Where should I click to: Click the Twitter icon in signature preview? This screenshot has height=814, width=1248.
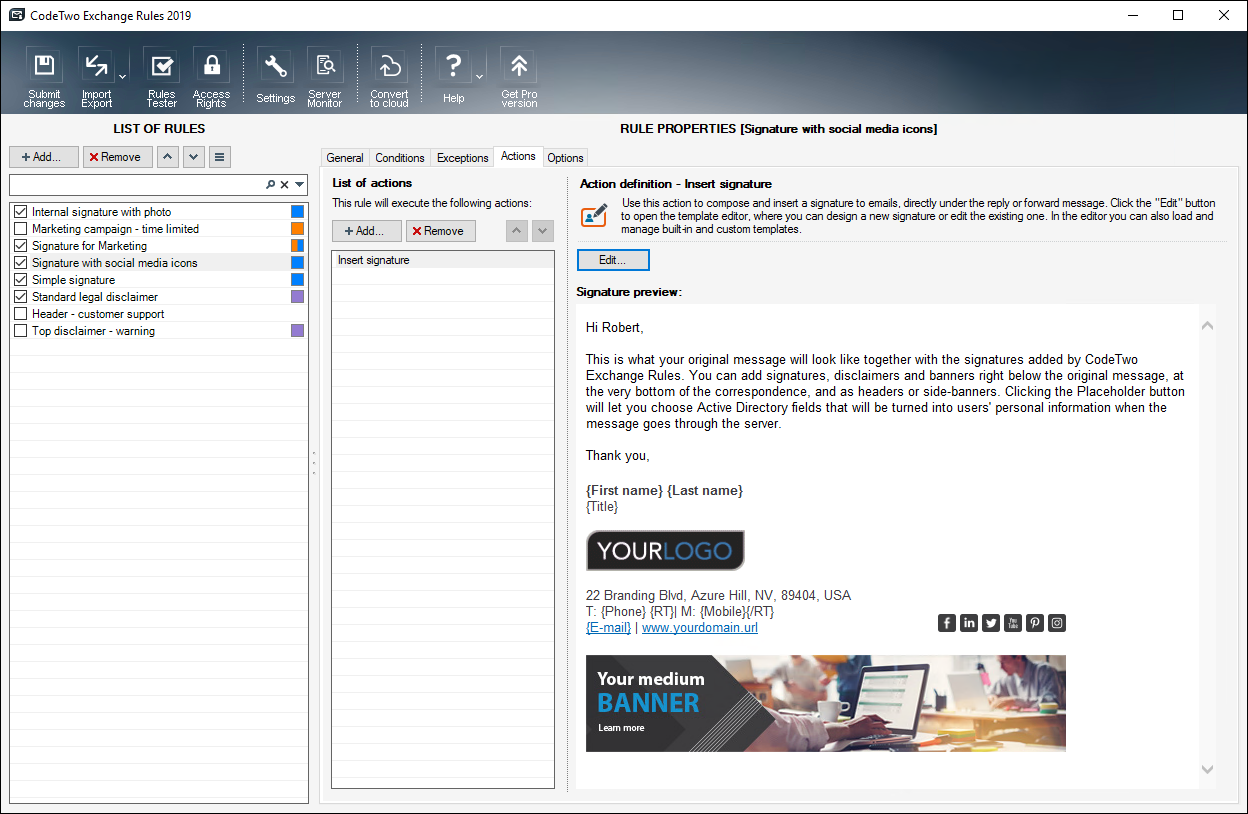click(991, 623)
